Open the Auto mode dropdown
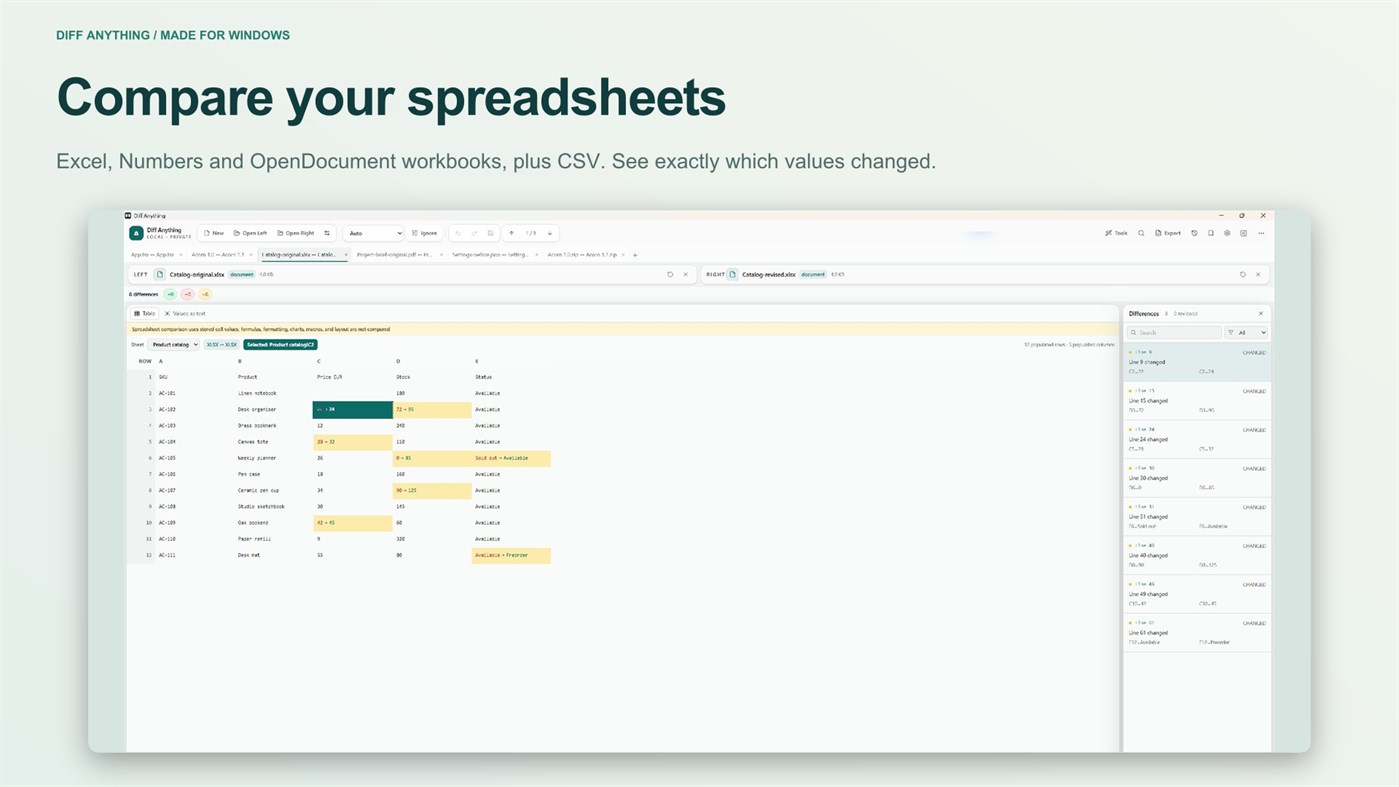1399x787 pixels. tap(373, 233)
